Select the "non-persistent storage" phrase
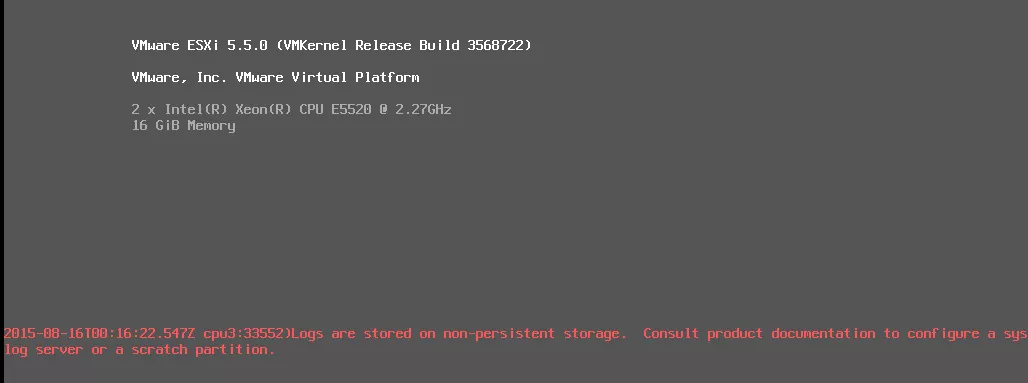Screen dimensions: 1028x383 tap(531, 334)
